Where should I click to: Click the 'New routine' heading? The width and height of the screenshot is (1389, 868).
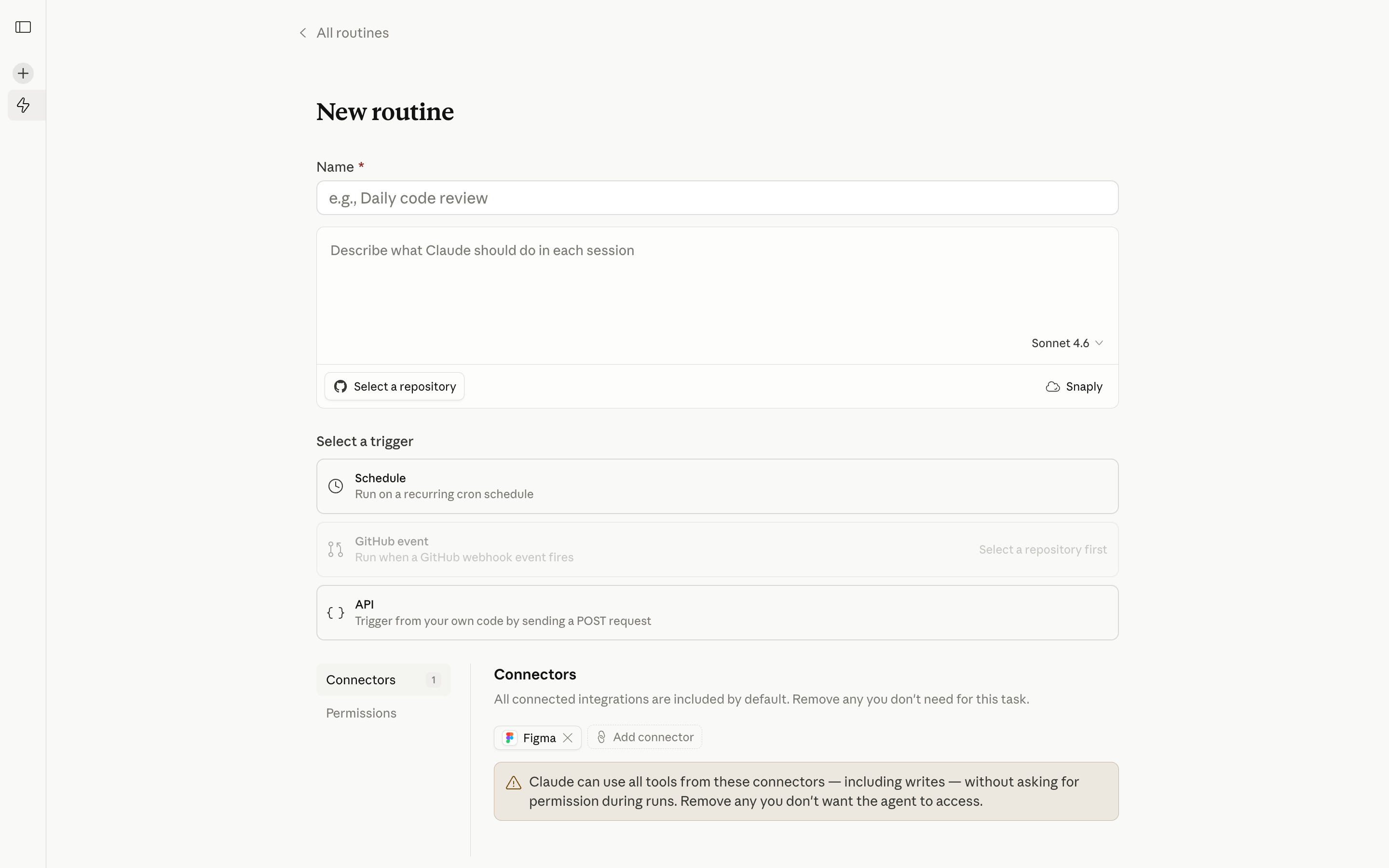[385, 111]
